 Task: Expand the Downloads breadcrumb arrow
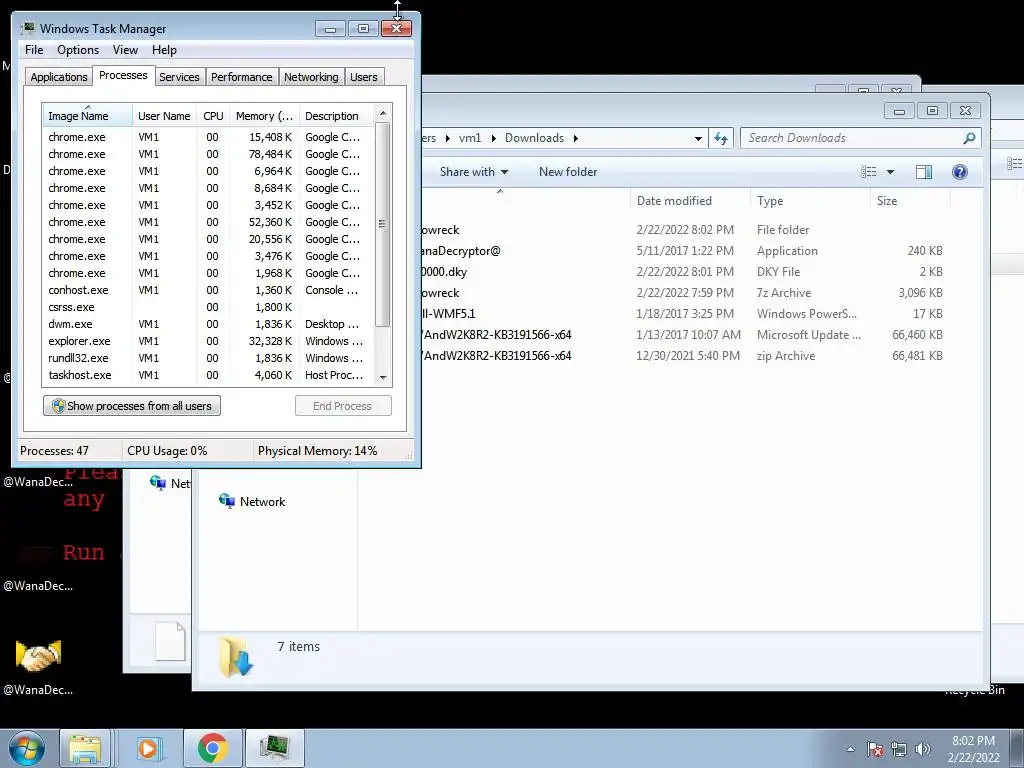click(575, 138)
